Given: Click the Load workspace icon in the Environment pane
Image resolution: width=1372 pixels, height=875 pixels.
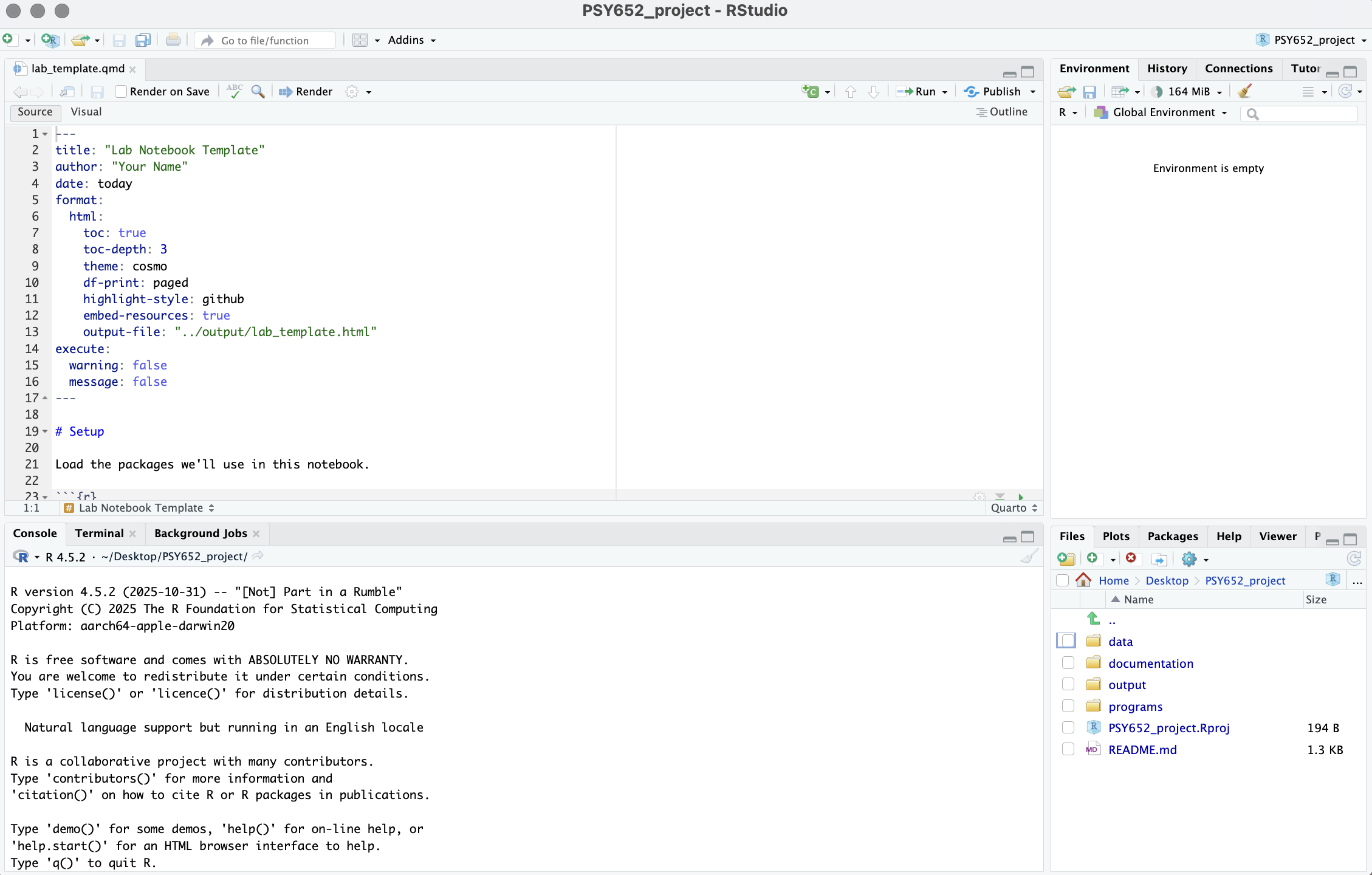Looking at the screenshot, I should click(1066, 92).
